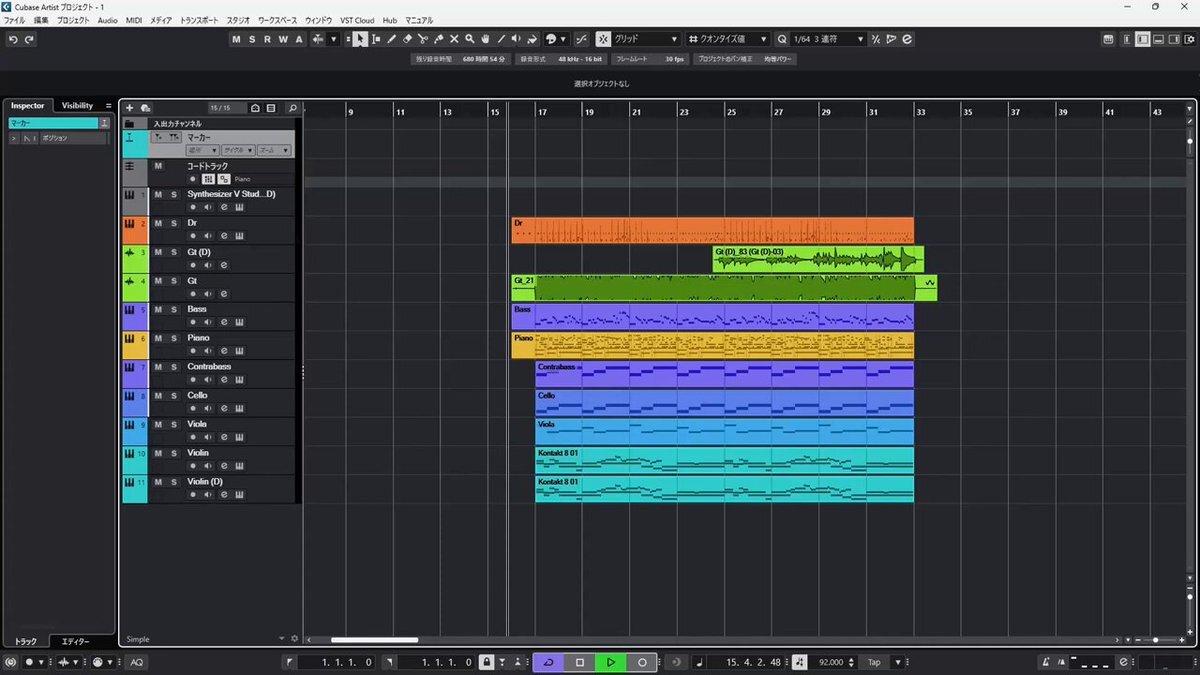Open the Grid snap type dropdown

click(645, 39)
